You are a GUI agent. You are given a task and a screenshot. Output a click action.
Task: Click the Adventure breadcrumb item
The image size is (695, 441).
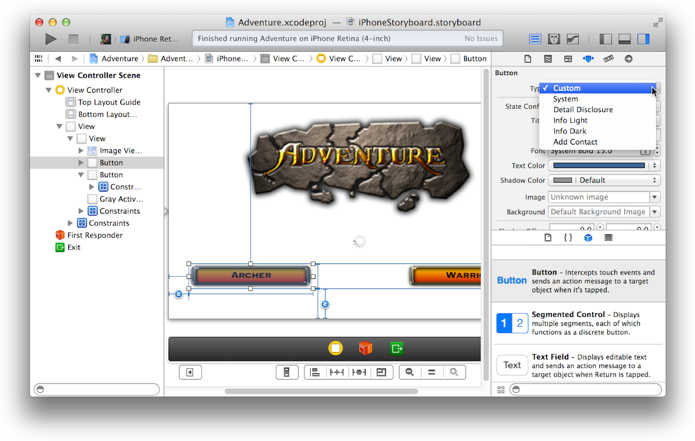(114, 59)
